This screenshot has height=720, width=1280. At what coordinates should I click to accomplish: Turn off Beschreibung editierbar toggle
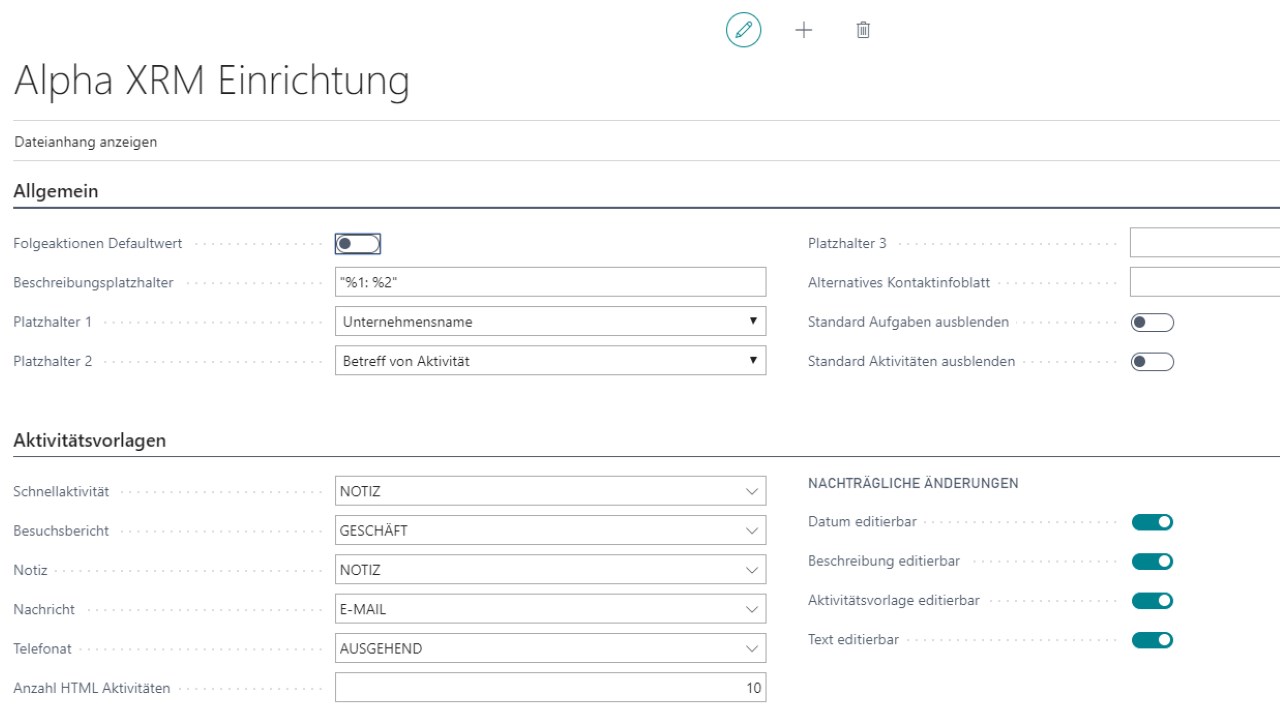pyautogui.click(x=1151, y=561)
